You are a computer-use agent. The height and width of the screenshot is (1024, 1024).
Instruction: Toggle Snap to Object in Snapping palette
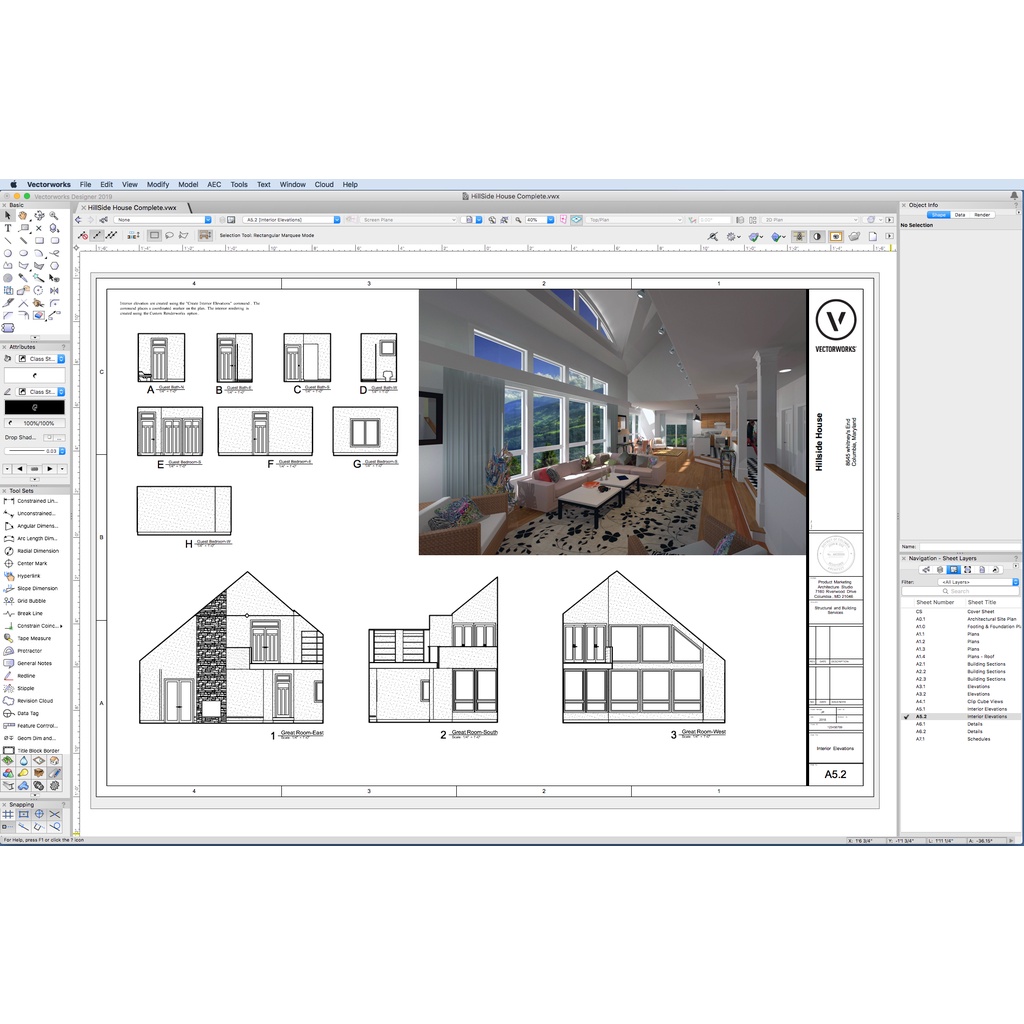23,815
